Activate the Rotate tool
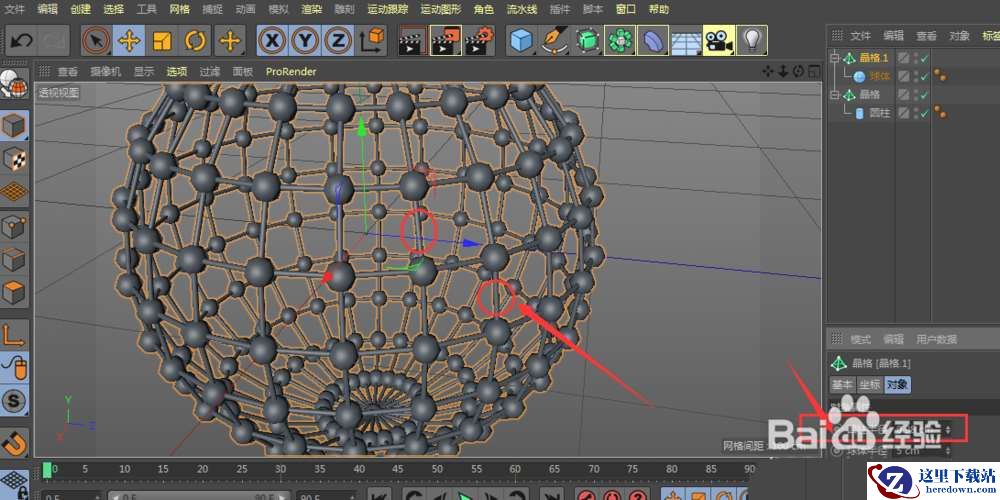 pyautogui.click(x=195, y=41)
